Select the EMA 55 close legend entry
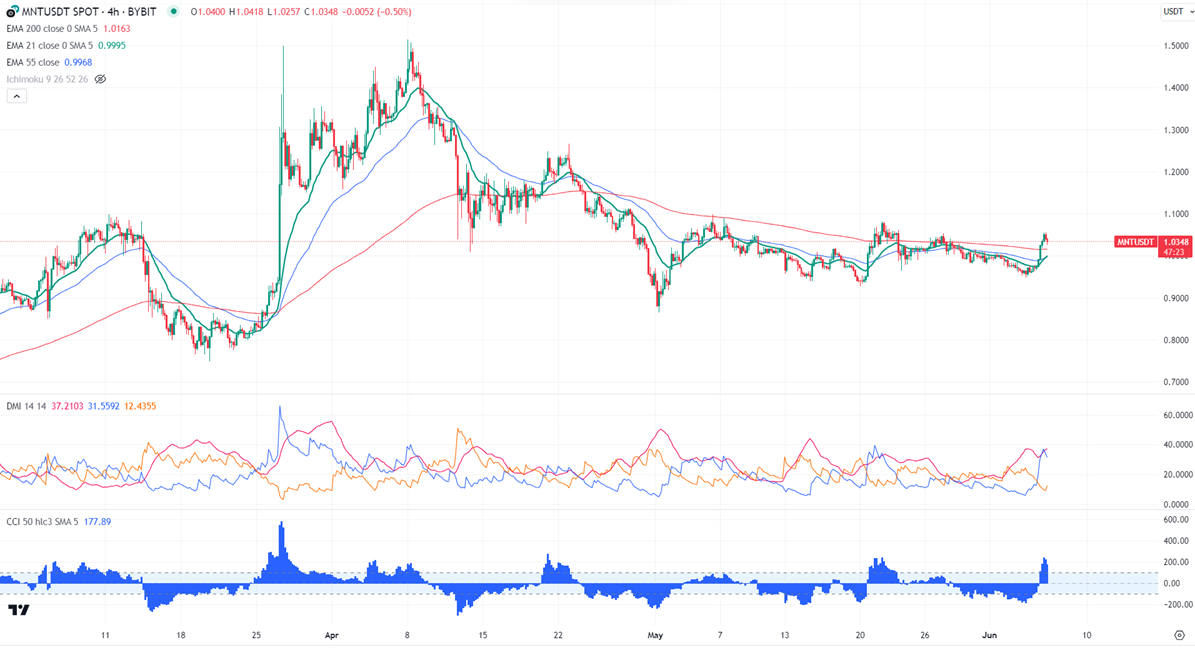This screenshot has width=1195, height=648. [33, 63]
